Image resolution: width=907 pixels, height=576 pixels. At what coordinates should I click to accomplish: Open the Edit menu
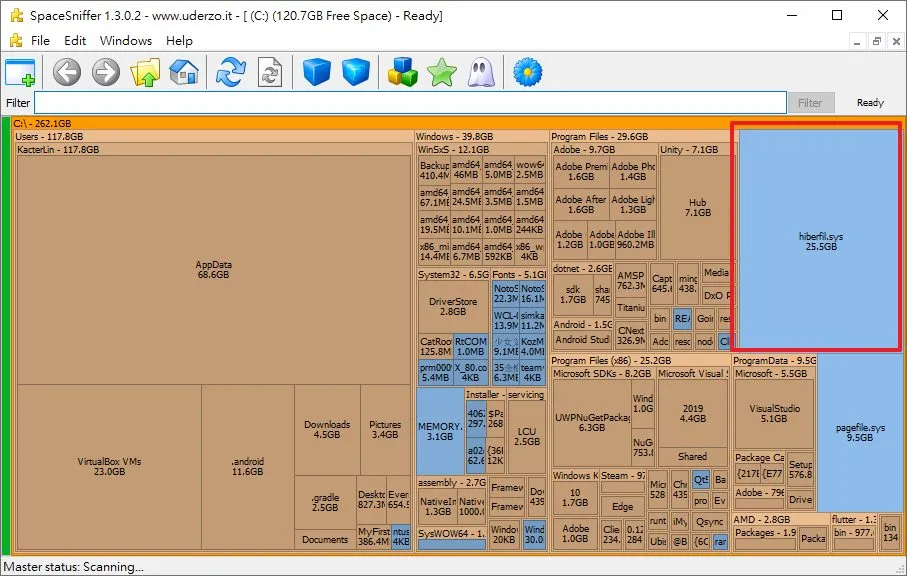point(75,40)
